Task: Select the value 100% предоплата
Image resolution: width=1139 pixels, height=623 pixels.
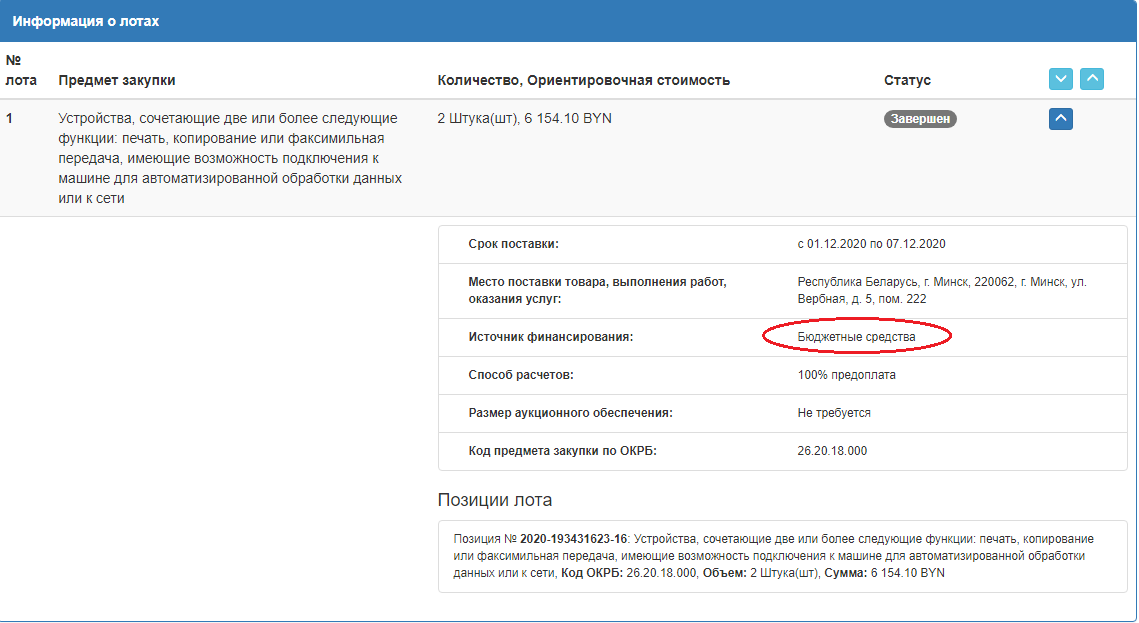Action: point(846,375)
